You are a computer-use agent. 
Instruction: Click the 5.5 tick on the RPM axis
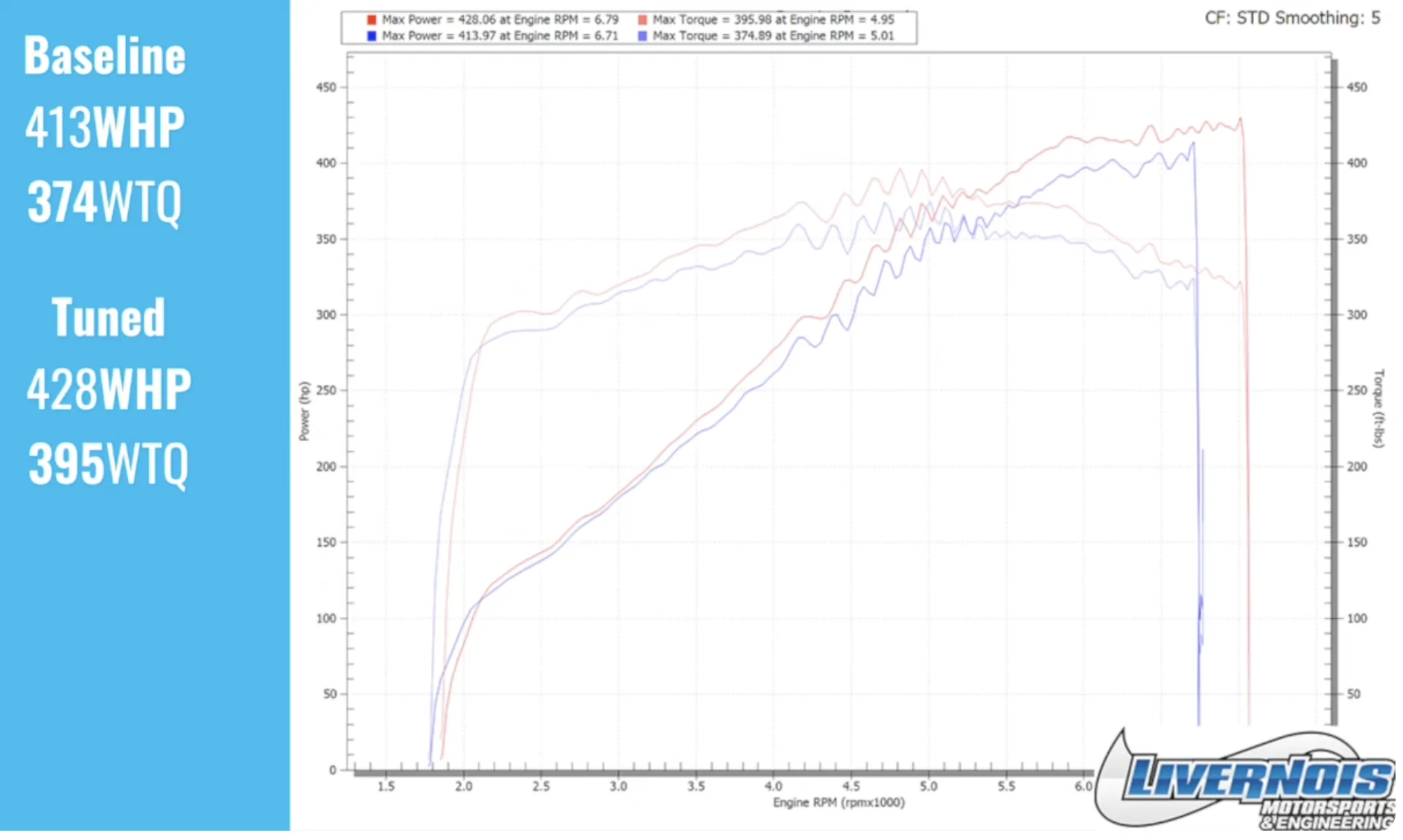[1006, 786]
